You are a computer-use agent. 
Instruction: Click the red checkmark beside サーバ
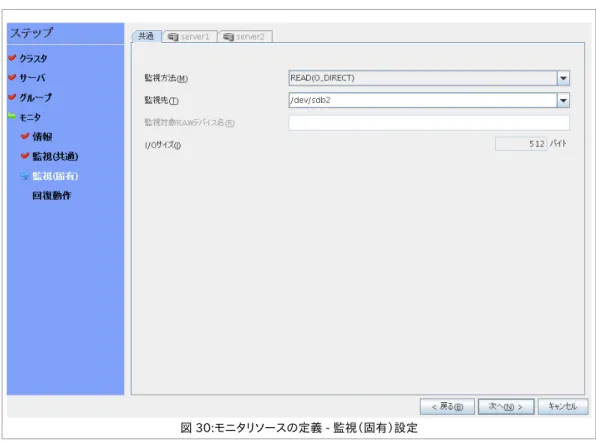(x=12, y=77)
